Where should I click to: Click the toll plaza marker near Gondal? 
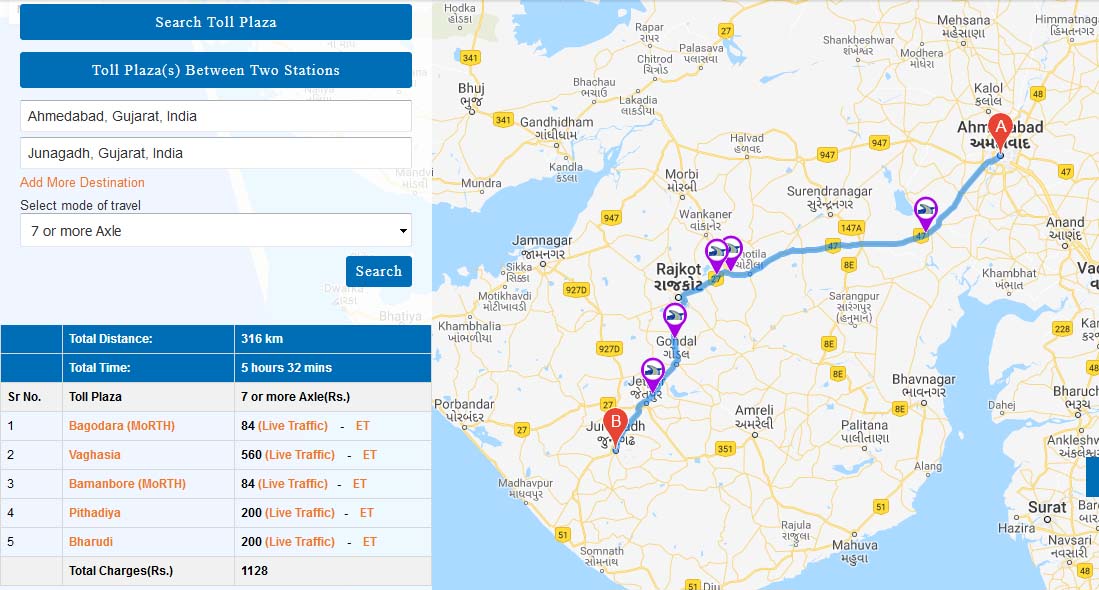point(676,319)
